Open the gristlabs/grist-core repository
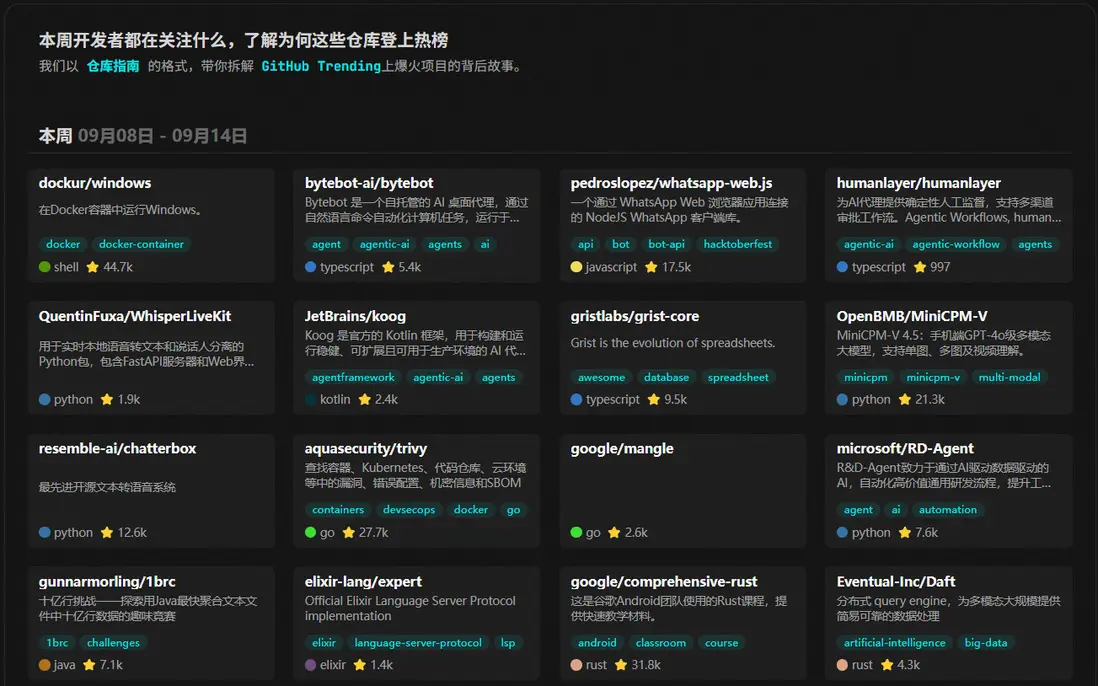1098x686 pixels. coord(634,316)
